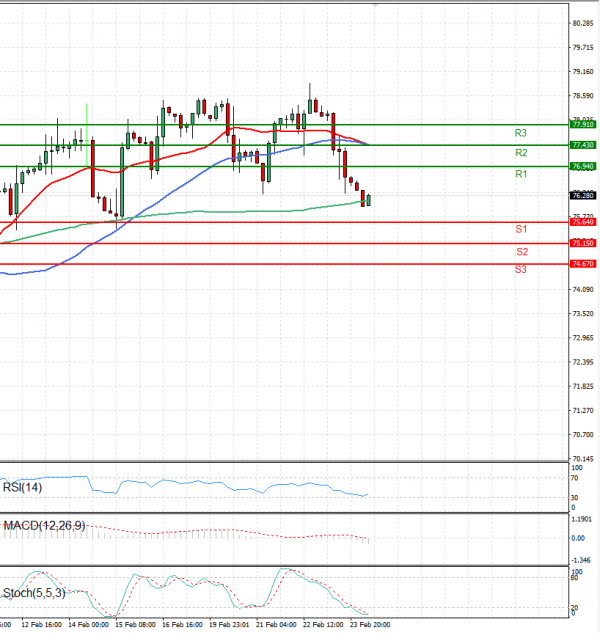Click the 21 Feb 04:00 time label

pyautogui.click(x=276, y=625)
